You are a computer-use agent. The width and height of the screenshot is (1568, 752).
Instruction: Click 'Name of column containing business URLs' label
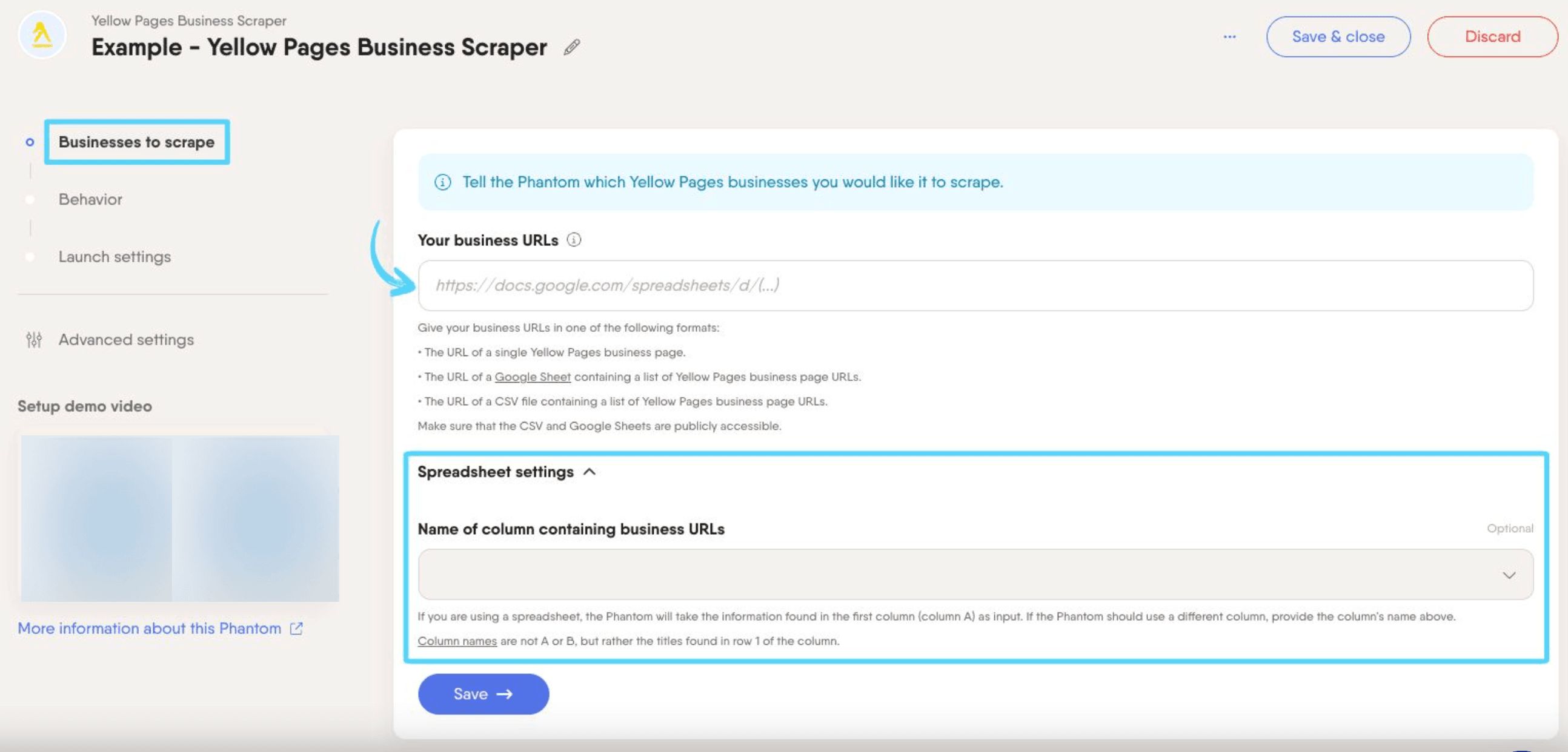pos(570,529)
